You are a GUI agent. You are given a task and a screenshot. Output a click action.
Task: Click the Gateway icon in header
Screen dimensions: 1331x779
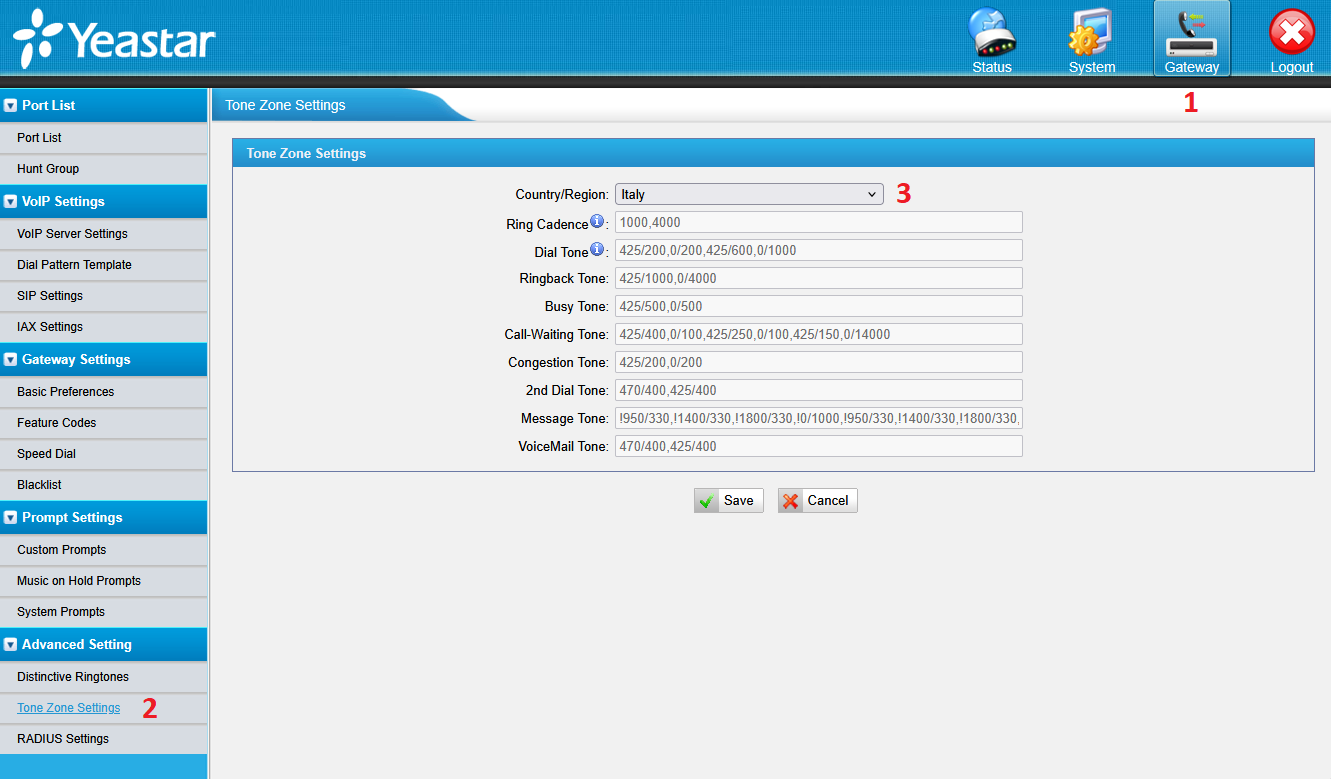click(1191, 40)
